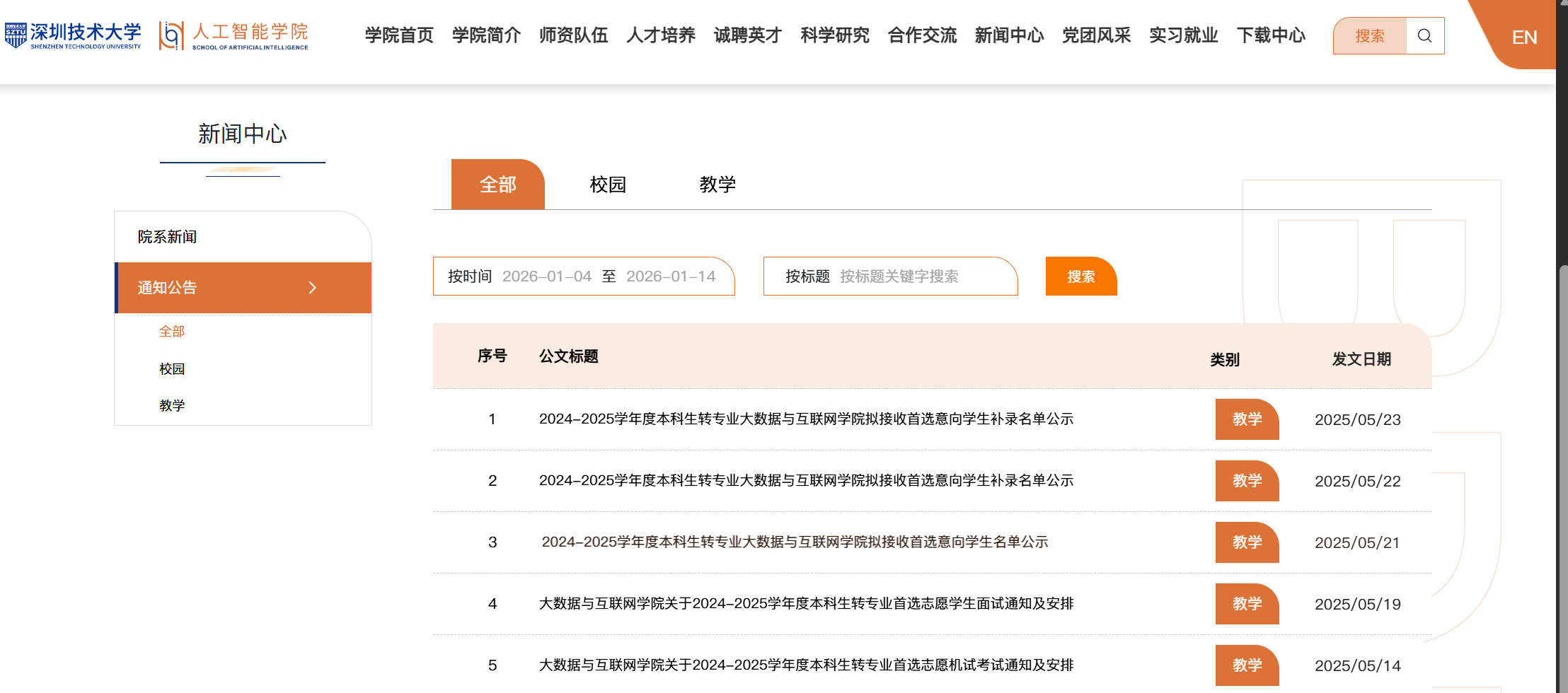This screenshot has width=1568, height=693.
Task: Click the 教学 category tag in row 1
Action: click(1247, 419)
